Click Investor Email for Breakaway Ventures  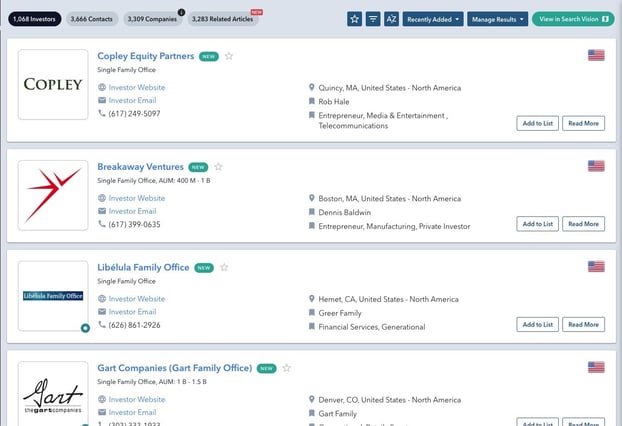point(132,211)
